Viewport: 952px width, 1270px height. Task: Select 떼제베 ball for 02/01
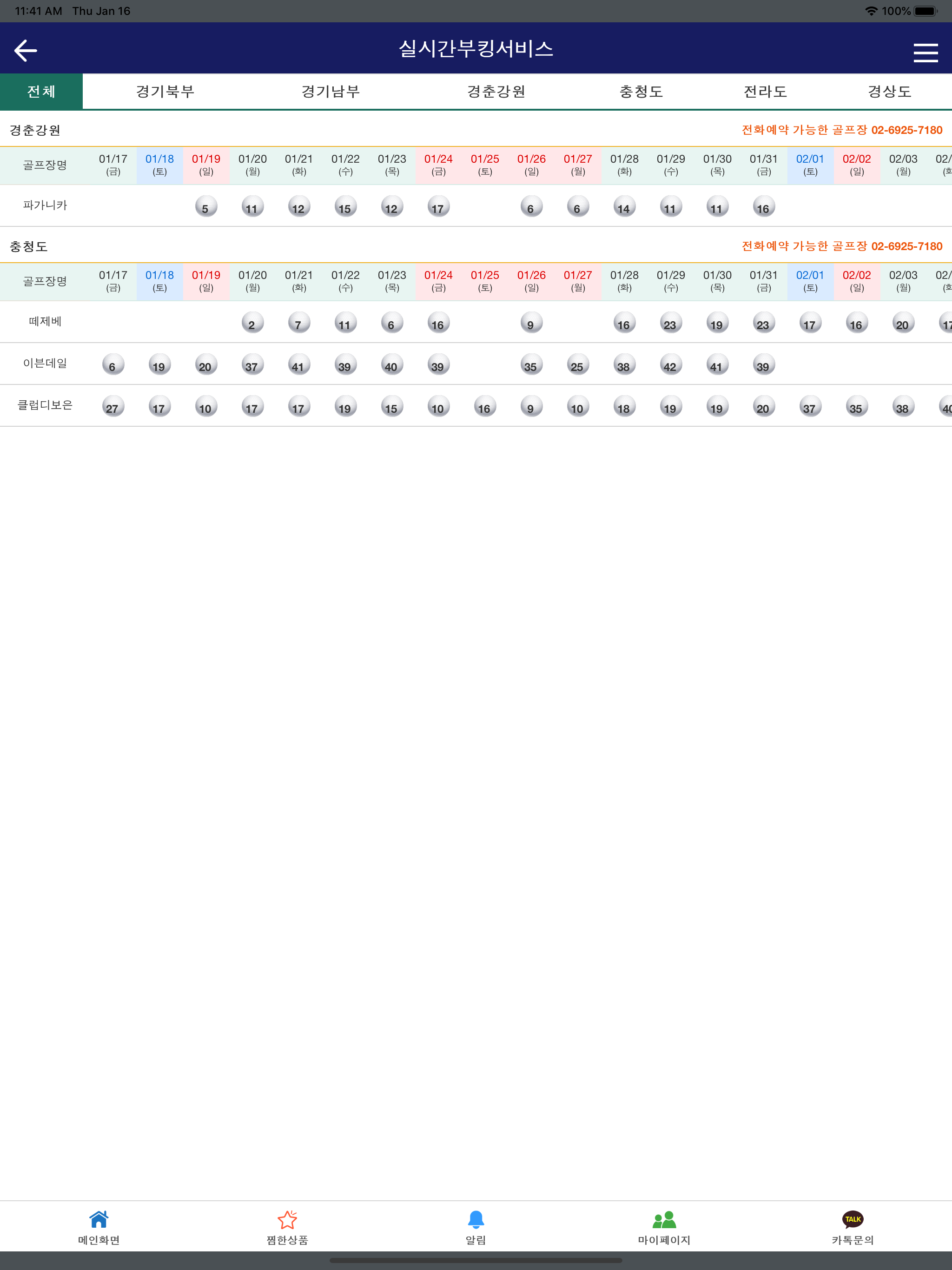point(810,323)
